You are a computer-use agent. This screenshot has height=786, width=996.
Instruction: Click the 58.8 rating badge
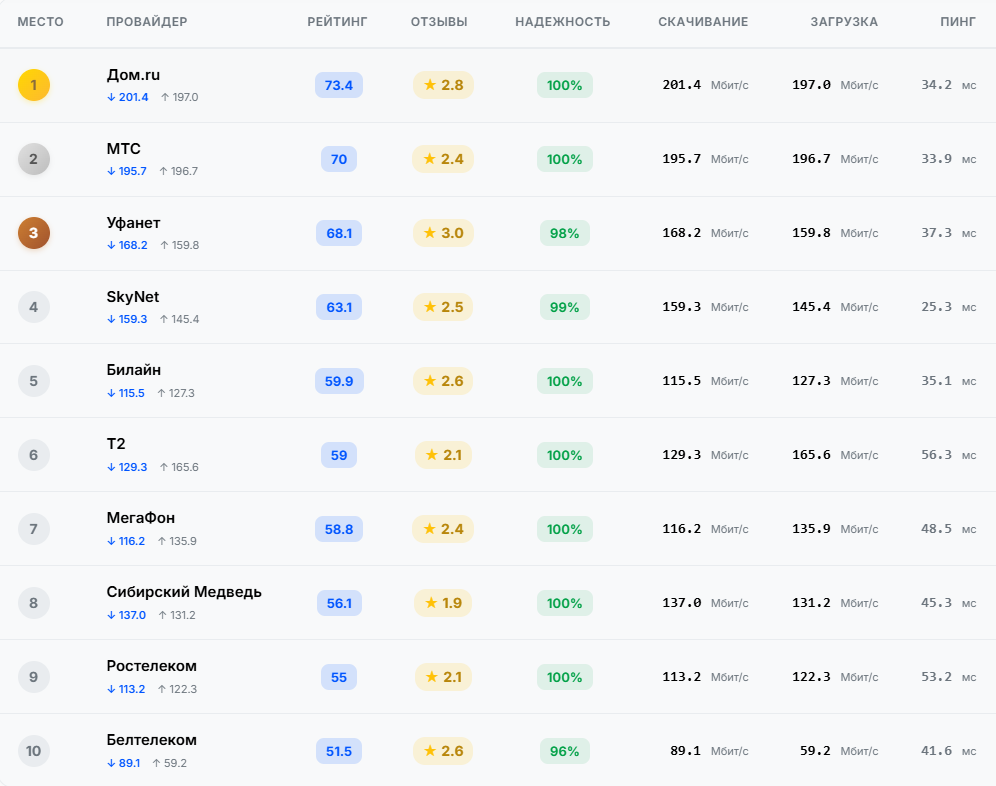tap(339, 529)
